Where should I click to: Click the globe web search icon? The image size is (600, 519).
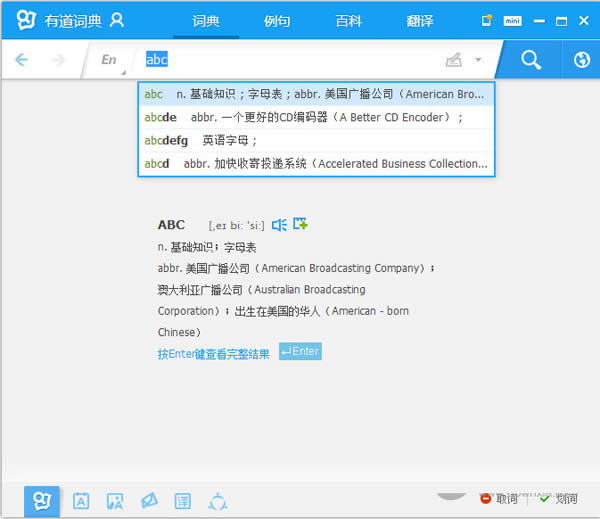click(581, 60)
